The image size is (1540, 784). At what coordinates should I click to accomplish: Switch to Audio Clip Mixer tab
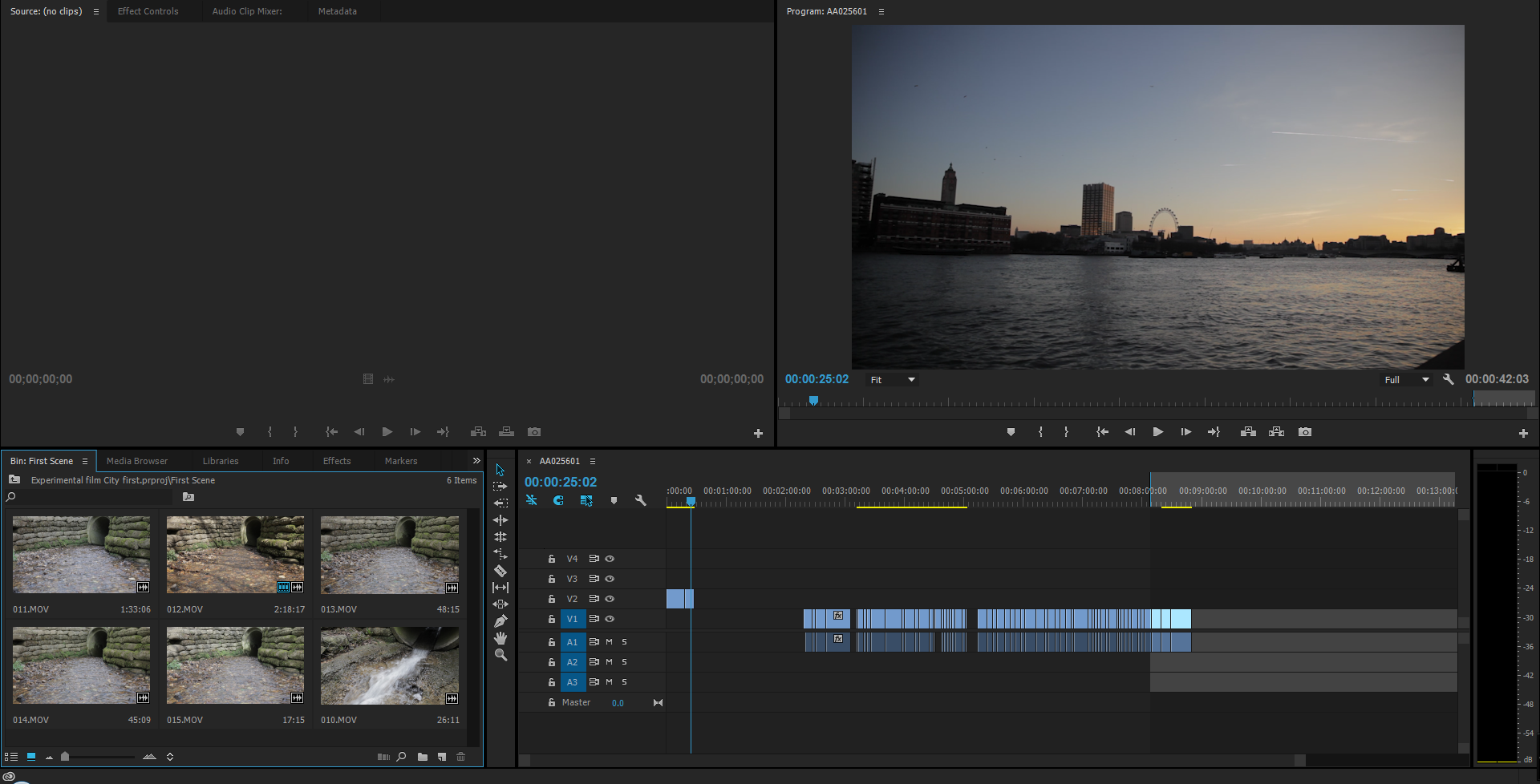tap(247, 11)
